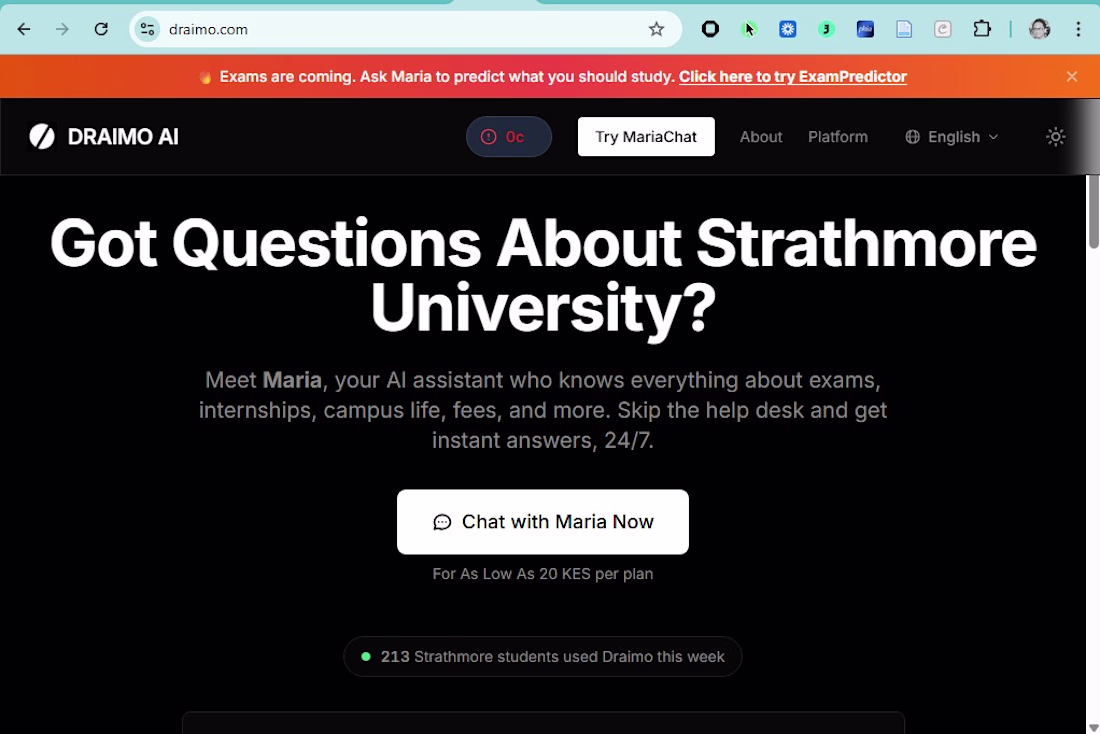Click the warning icon in the credits pill
Image resolution: width=1100 pixels, height=734 pixels.
[488, 137]
